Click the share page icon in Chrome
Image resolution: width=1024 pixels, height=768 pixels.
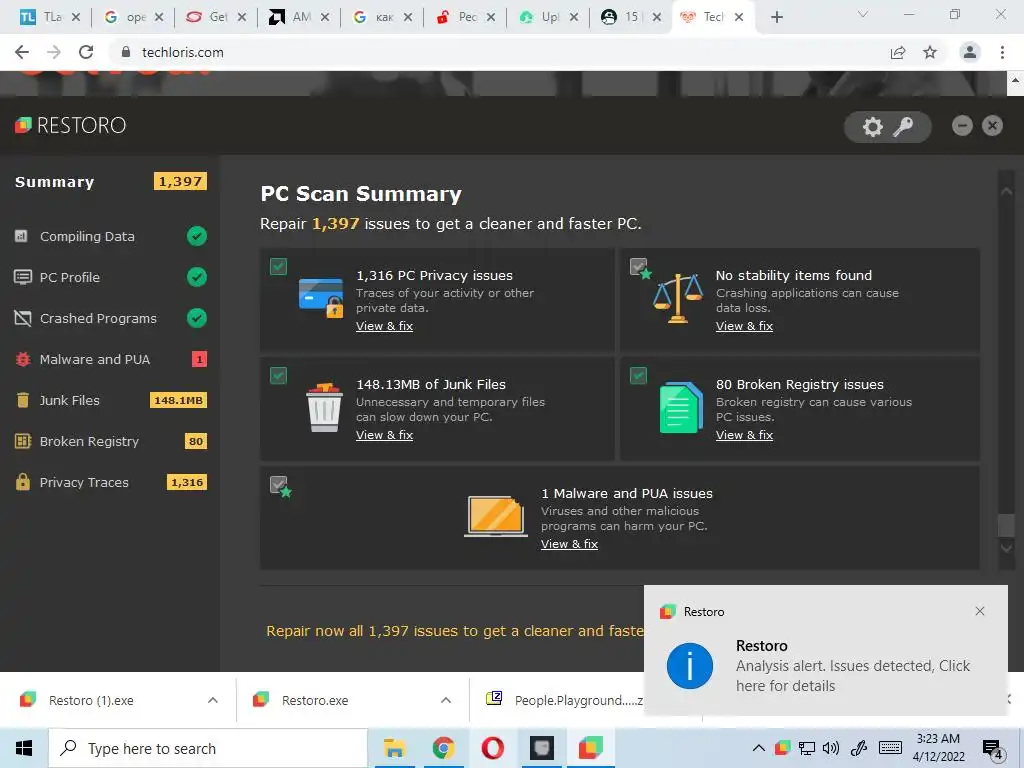tap(898, 52)
